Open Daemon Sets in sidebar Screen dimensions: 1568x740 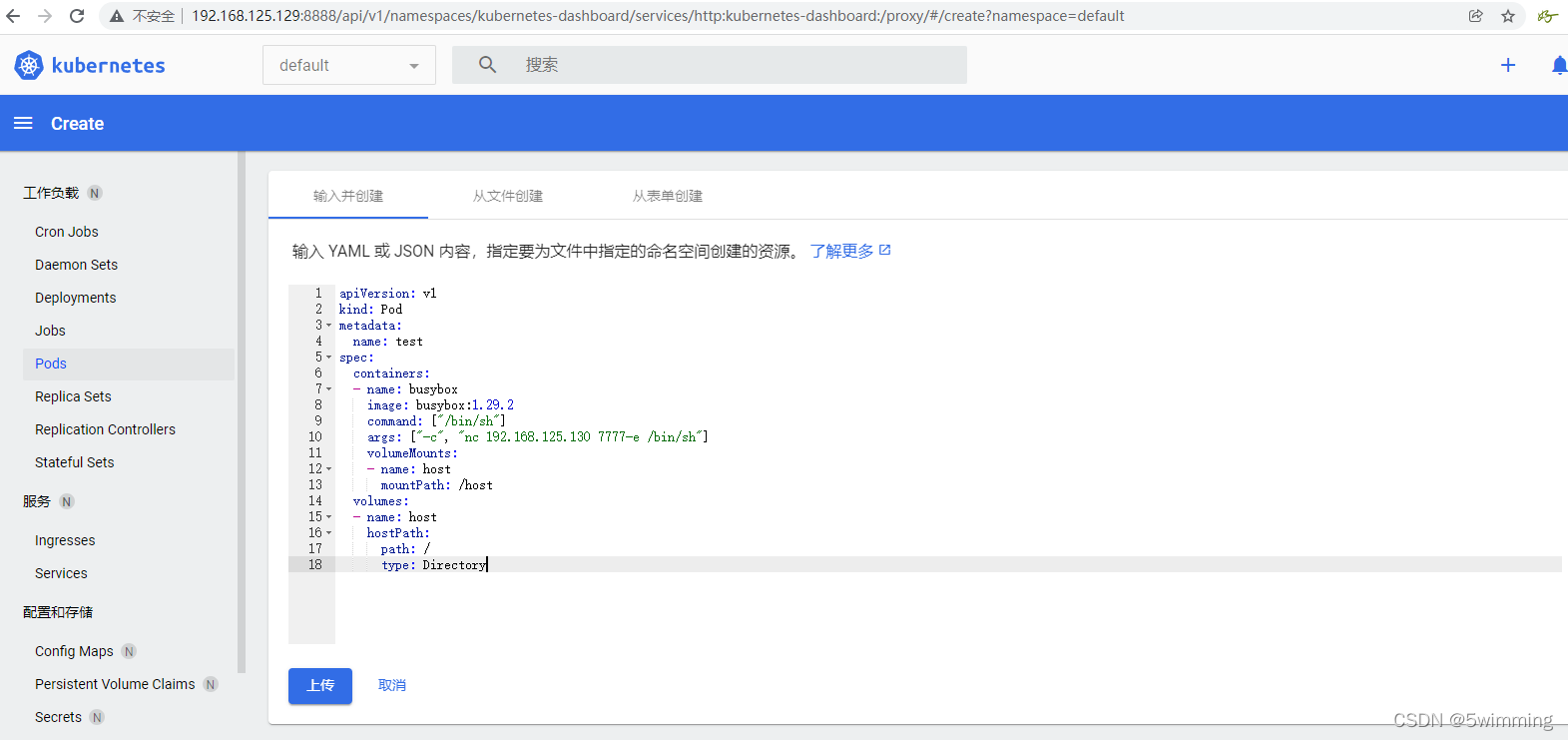[77, 265]
